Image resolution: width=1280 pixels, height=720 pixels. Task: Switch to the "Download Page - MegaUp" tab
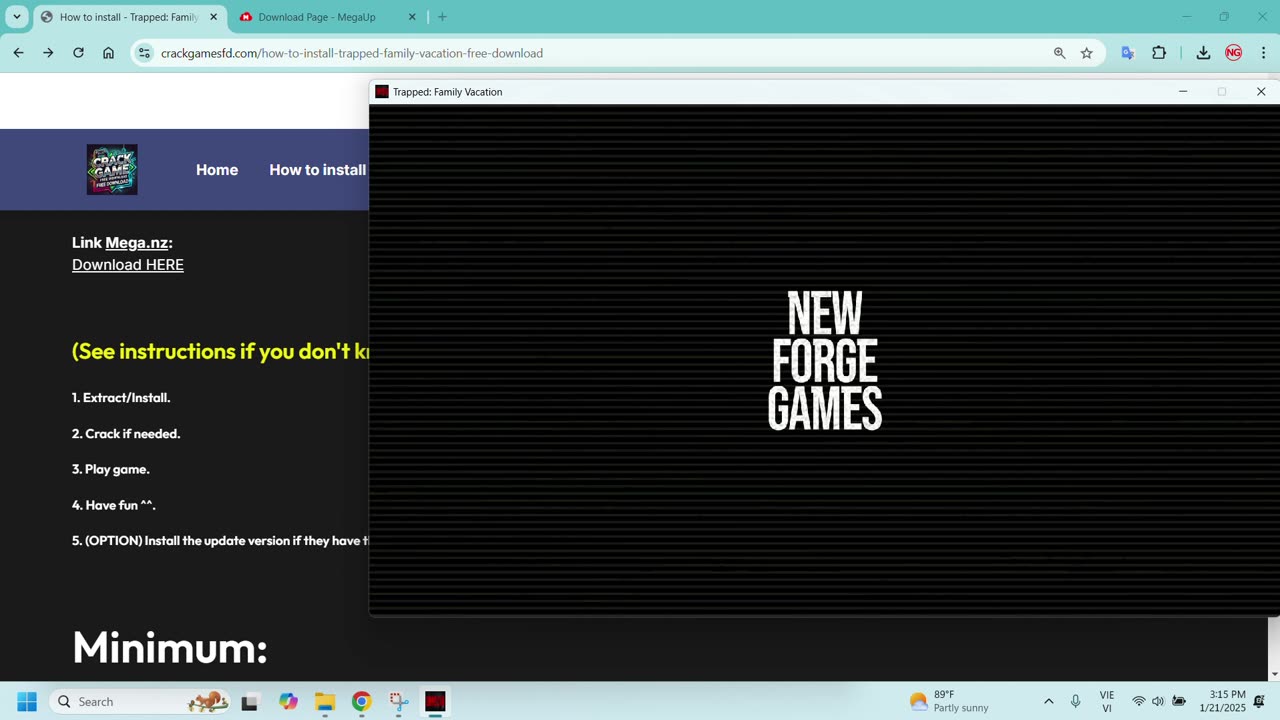pos(318,17)
